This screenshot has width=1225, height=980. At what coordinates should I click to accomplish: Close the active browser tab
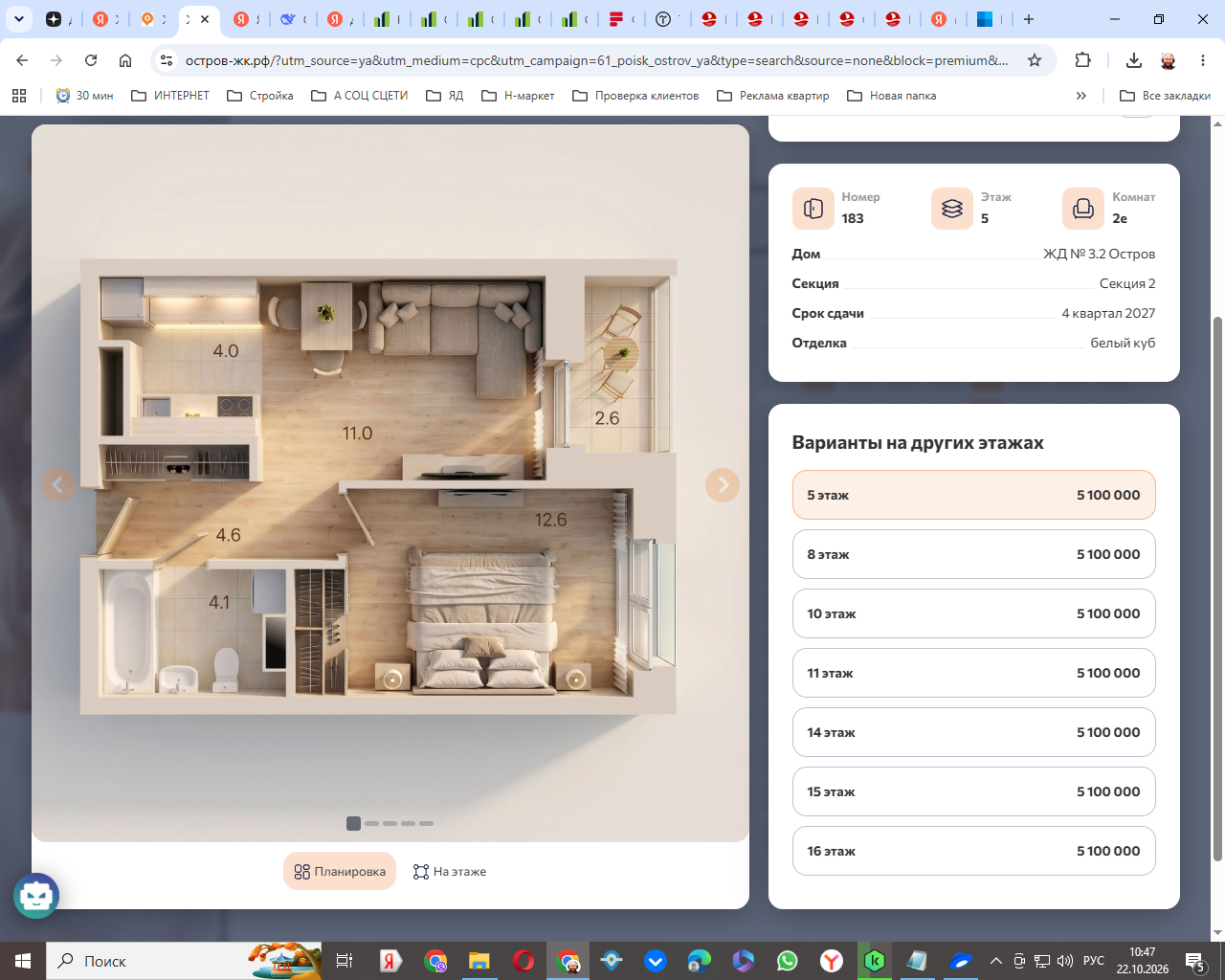pos(205,19)
